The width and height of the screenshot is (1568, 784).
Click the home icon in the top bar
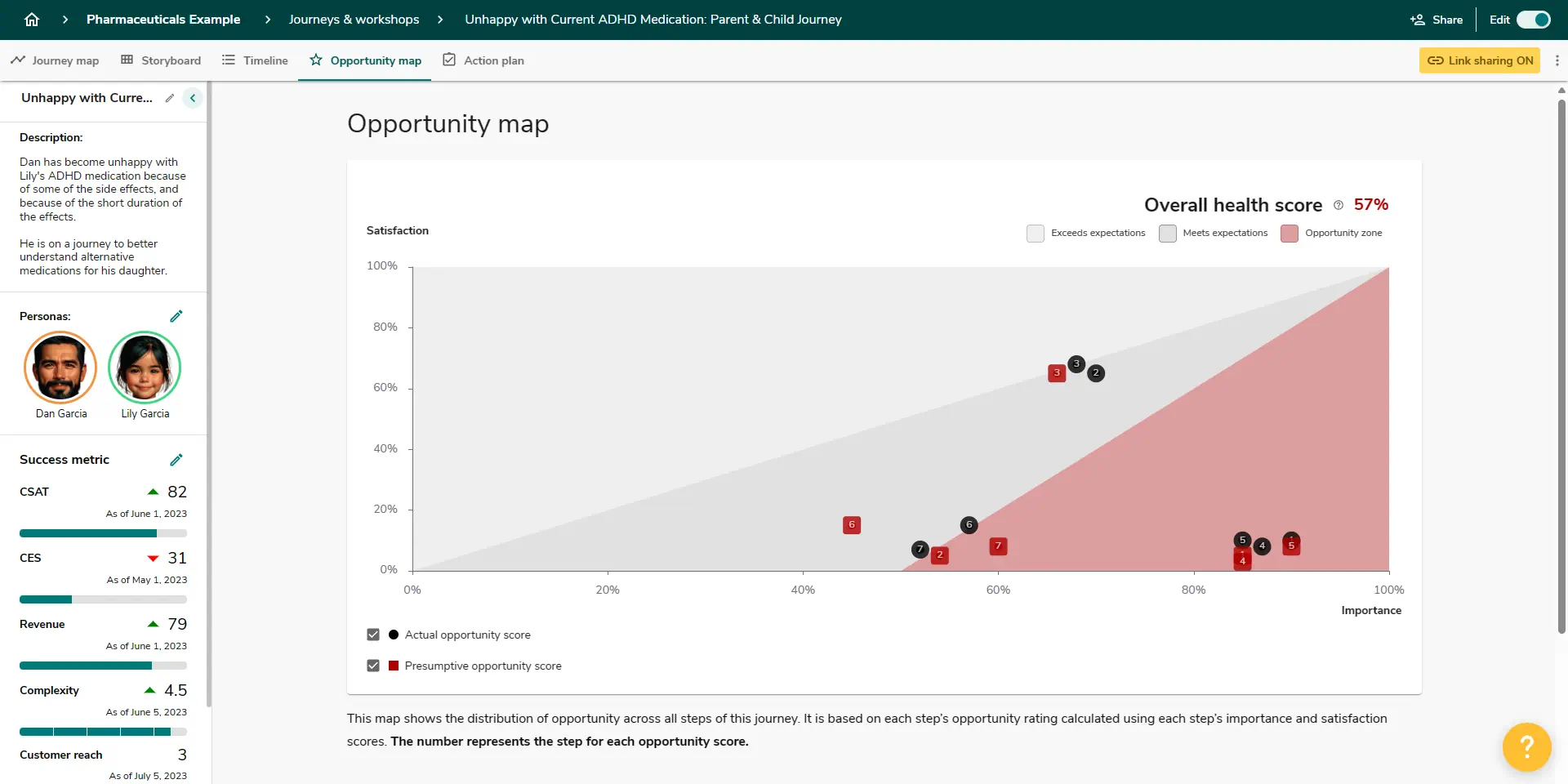point(31,19)
